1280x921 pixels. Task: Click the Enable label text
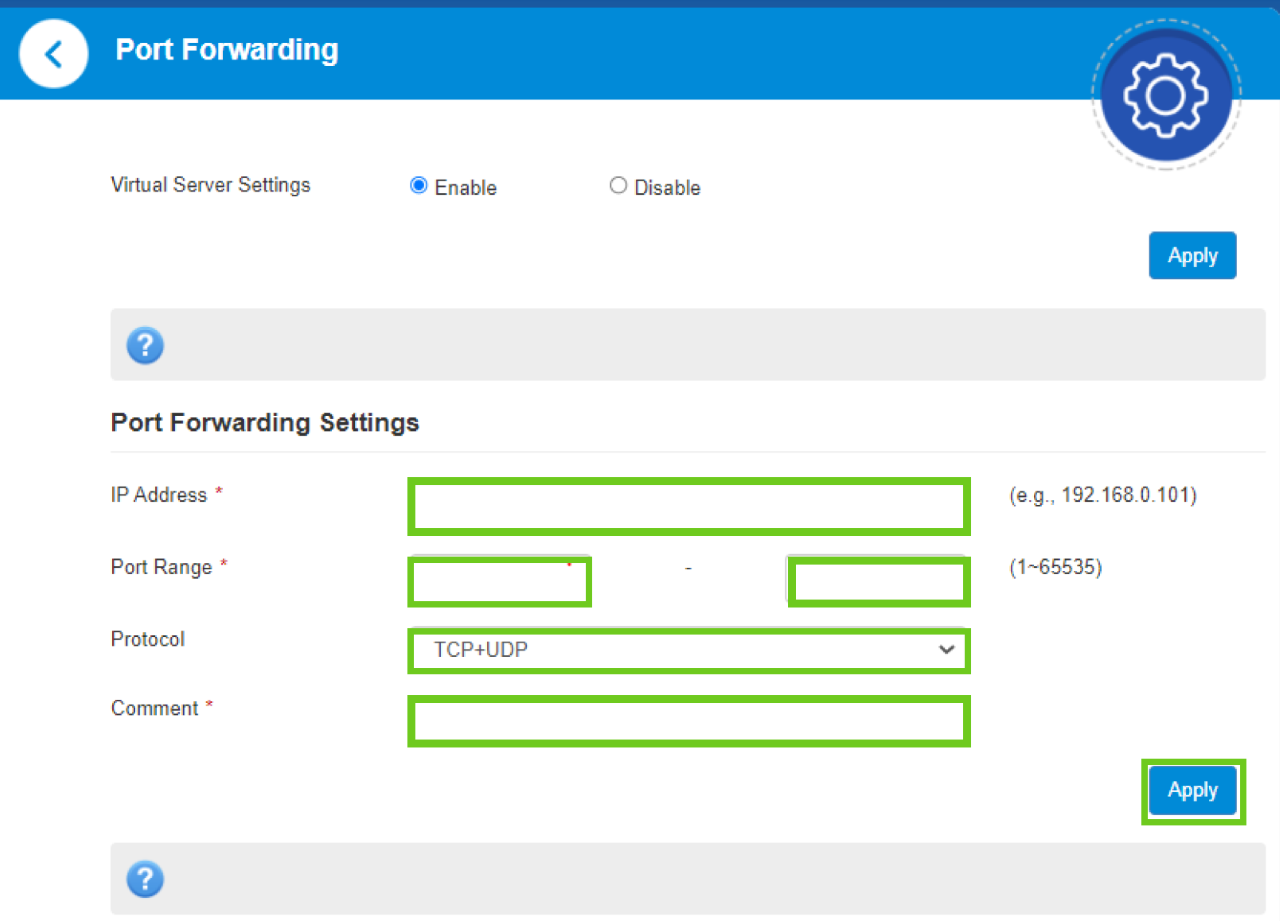pyautogui.click(x=465, y=188)
